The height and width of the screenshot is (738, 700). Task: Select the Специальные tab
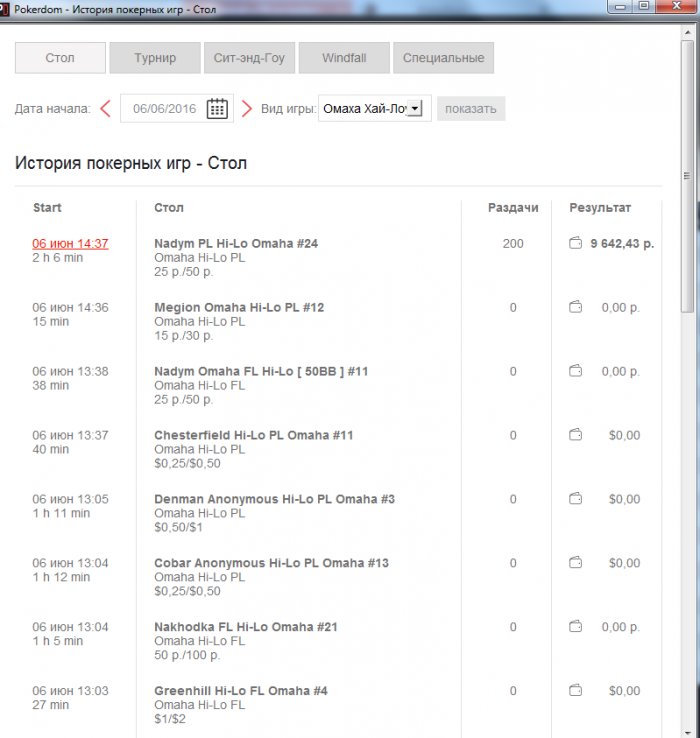[443, 58]
